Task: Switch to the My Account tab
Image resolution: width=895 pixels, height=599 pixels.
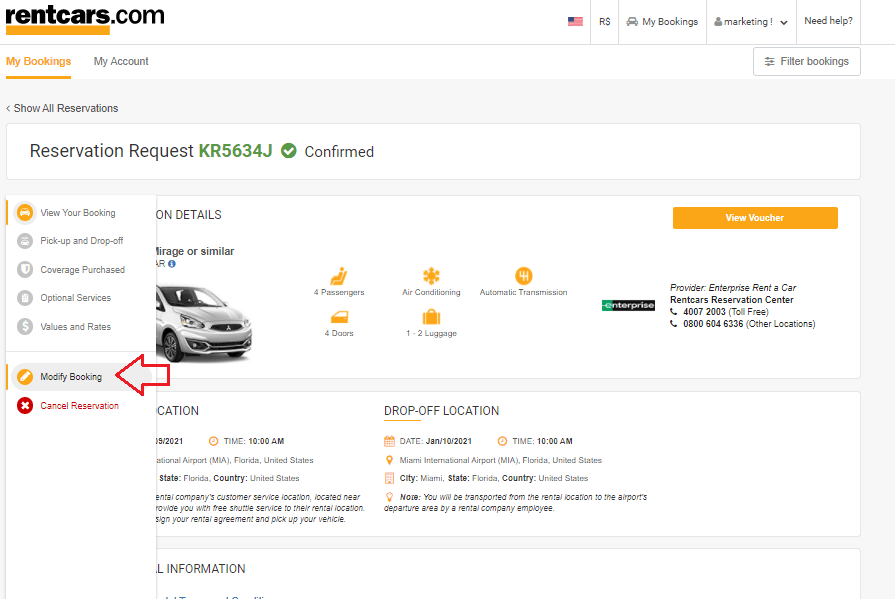Action: coord(120,61)
